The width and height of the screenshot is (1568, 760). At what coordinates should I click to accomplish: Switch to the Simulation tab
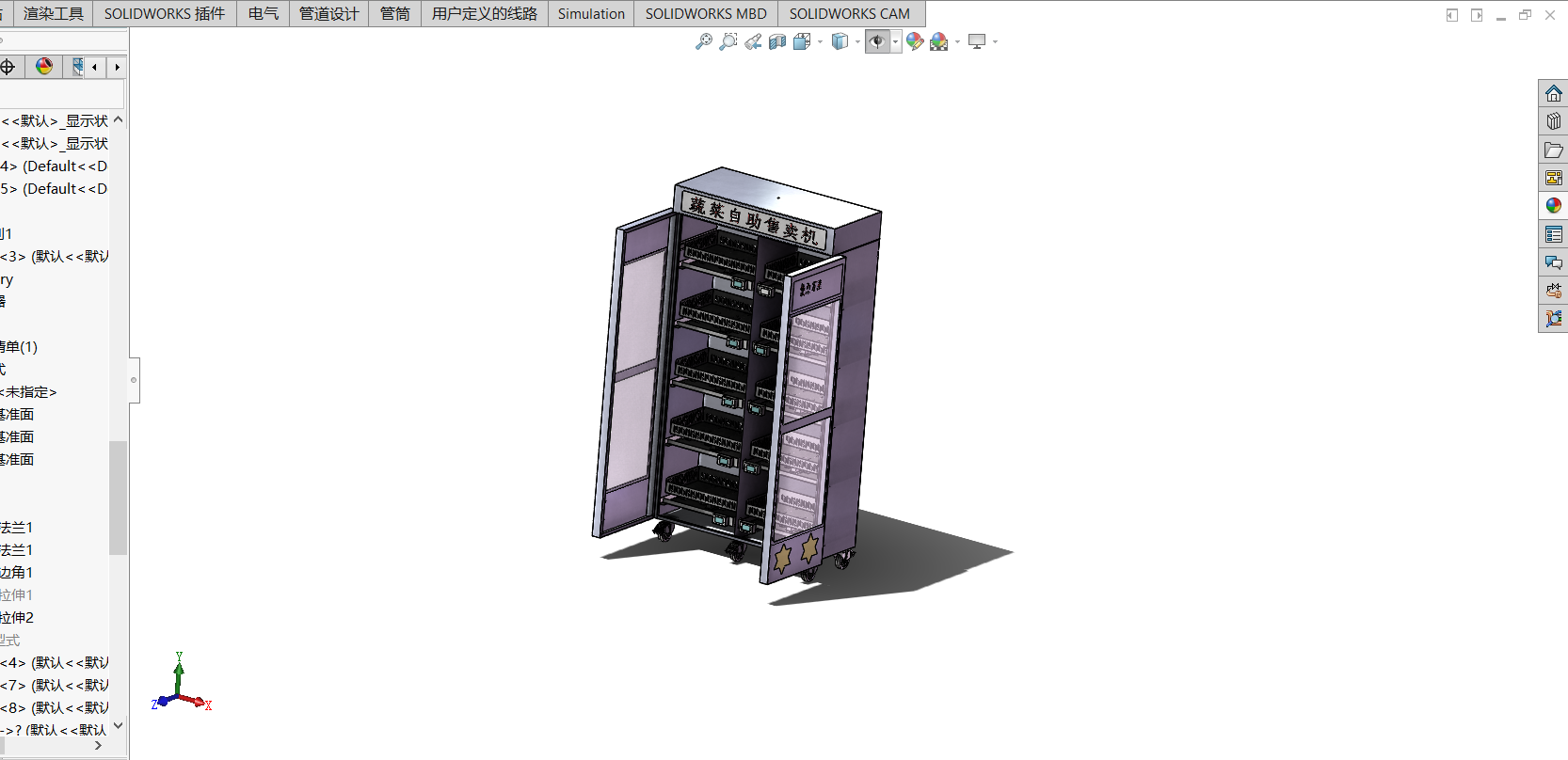point(591,13)
